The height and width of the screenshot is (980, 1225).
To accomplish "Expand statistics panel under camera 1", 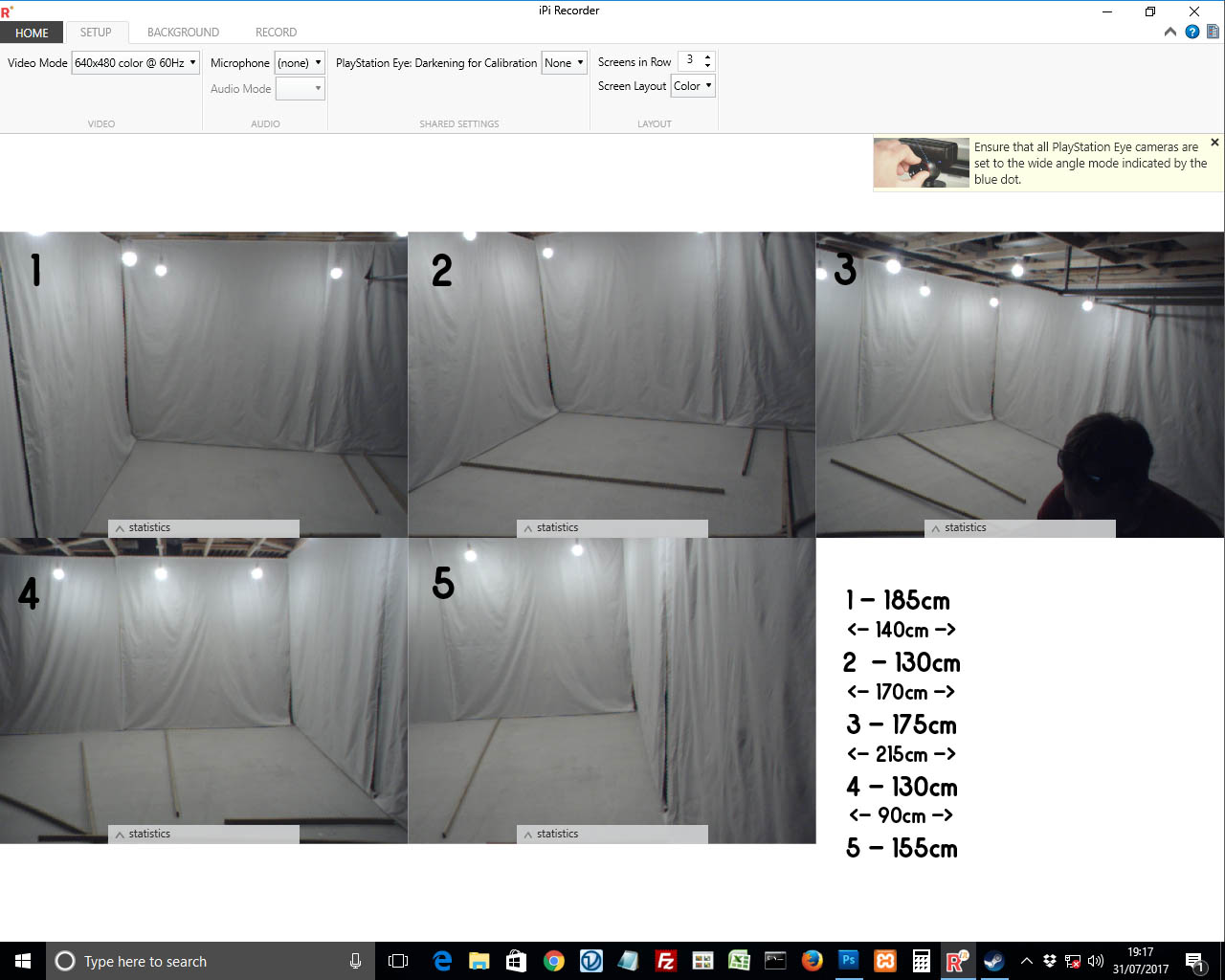I will 204,528.
